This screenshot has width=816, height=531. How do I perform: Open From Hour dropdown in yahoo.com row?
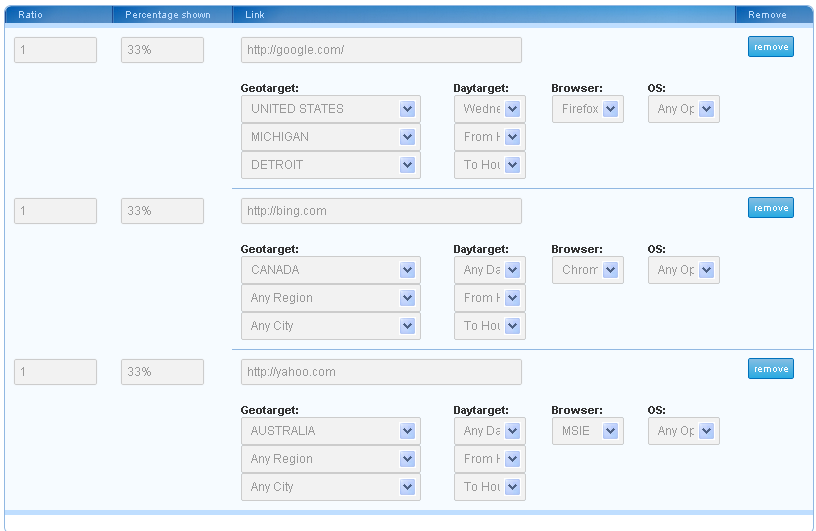tap(490, 459)
